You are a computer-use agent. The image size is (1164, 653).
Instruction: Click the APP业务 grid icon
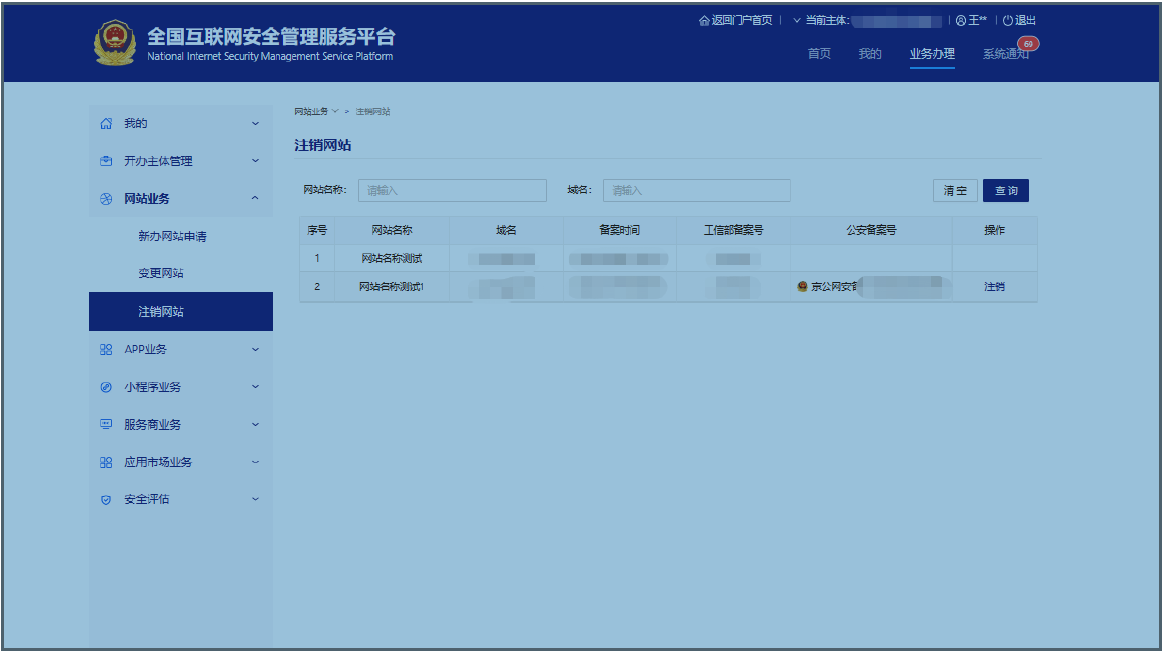tap(106, 350)
